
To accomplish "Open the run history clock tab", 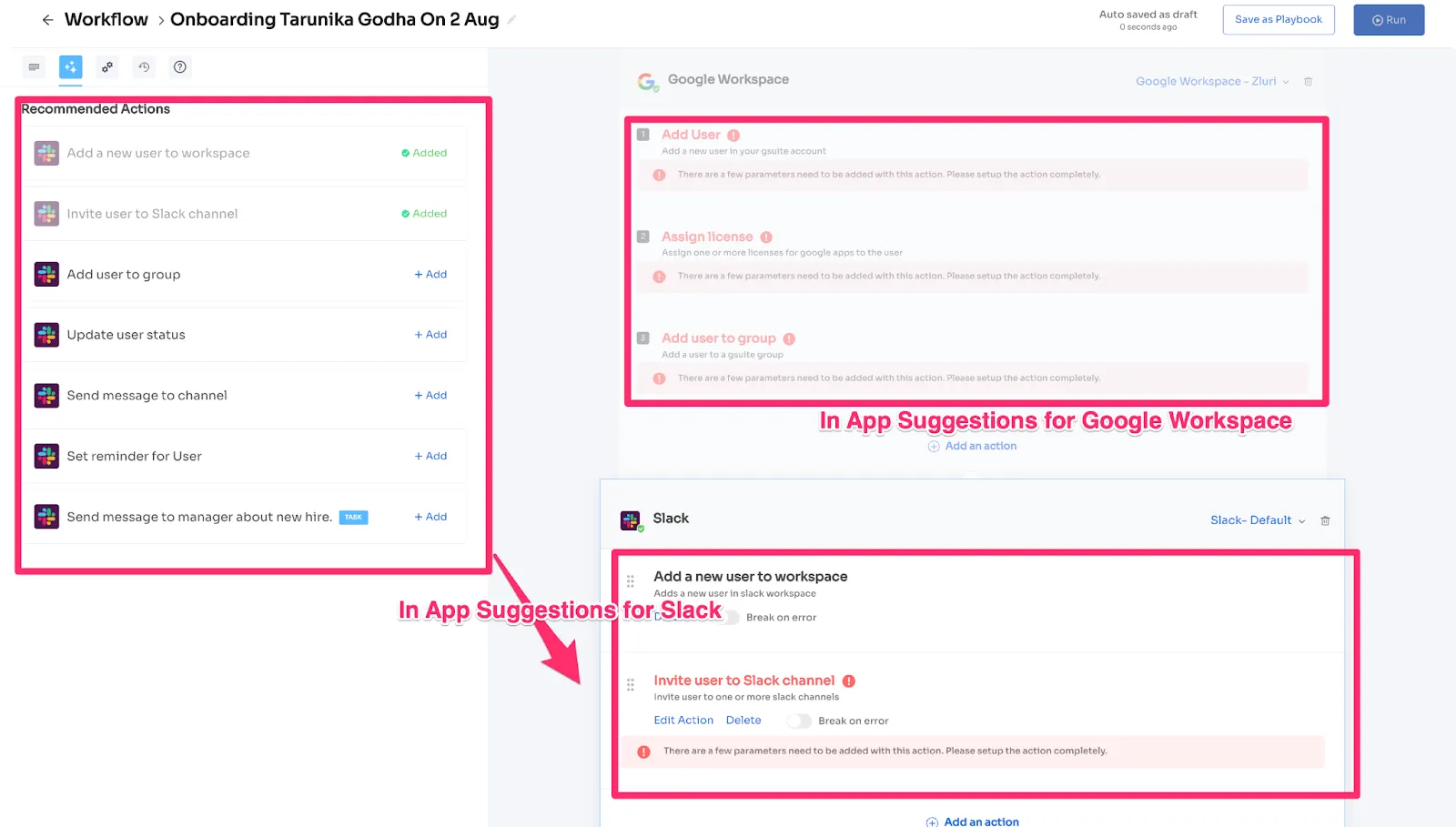I will [144, 66].
